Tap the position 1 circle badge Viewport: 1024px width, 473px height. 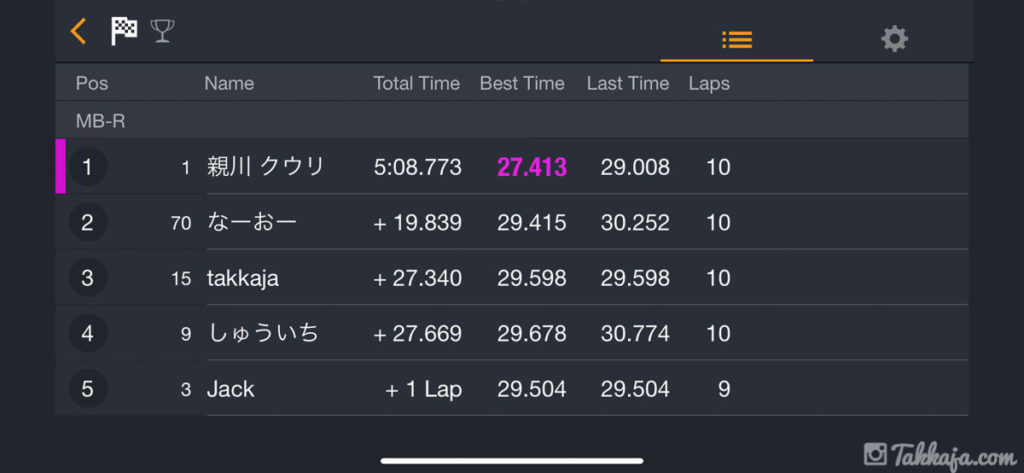pos(87,167)
